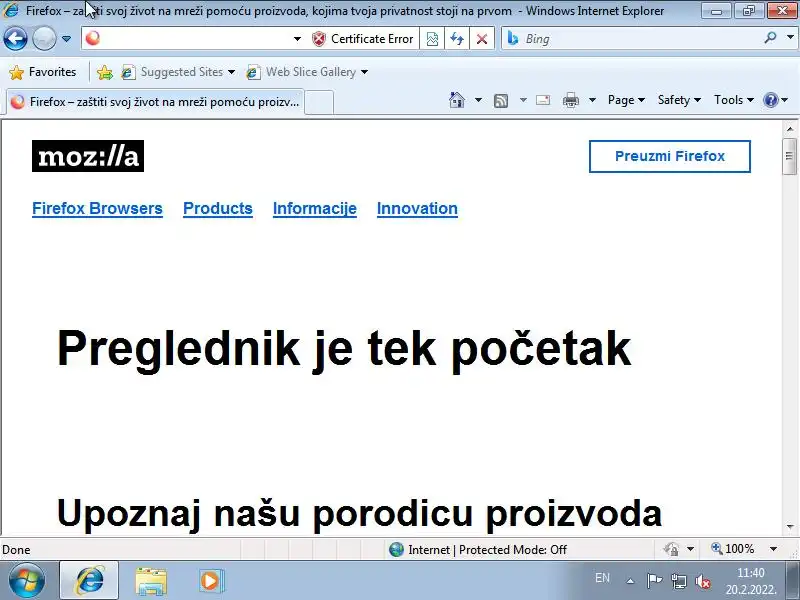Toggle the Compatibility View icon
800x600 pixels.
(x=432, y=39)
